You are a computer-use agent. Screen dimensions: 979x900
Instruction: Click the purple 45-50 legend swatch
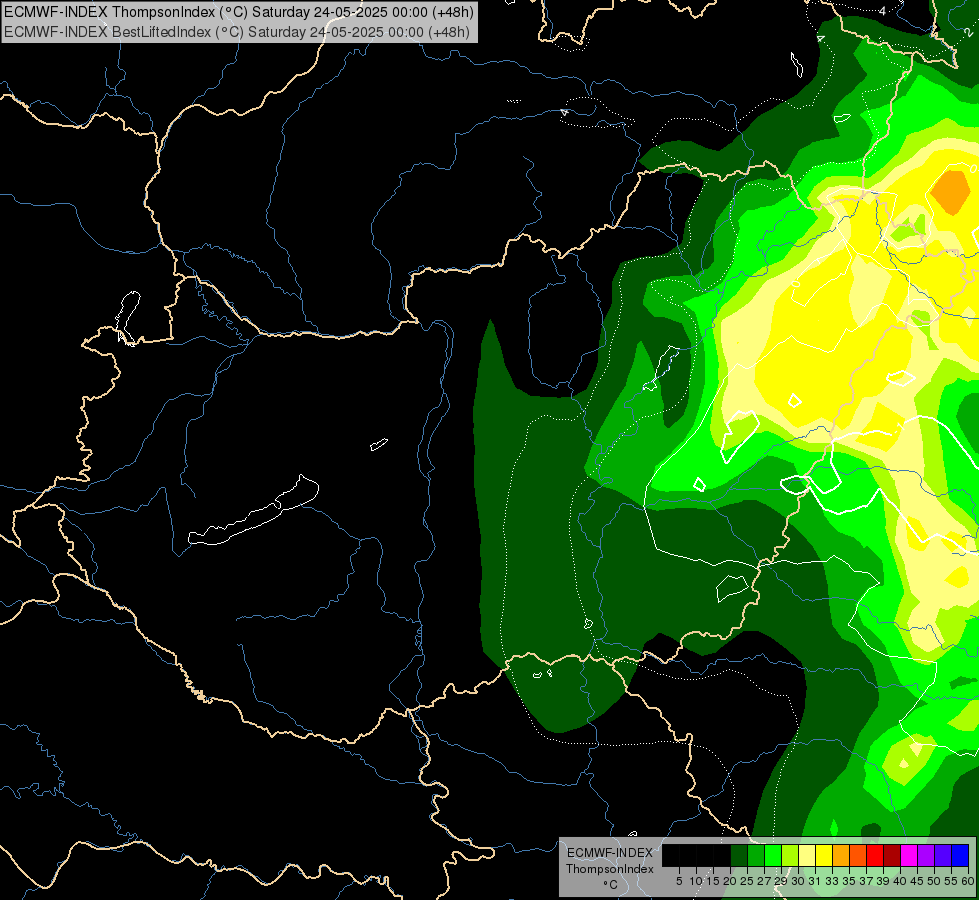926,855
